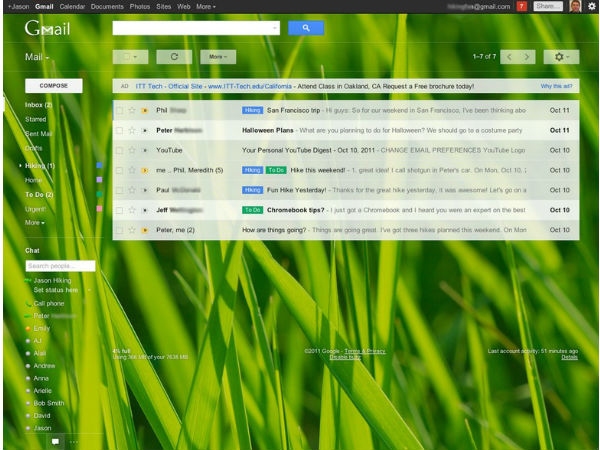This screenshot has height=450, width=600.
Task: Star the Fun Hike Yesterday email
Action: (132, 190)
